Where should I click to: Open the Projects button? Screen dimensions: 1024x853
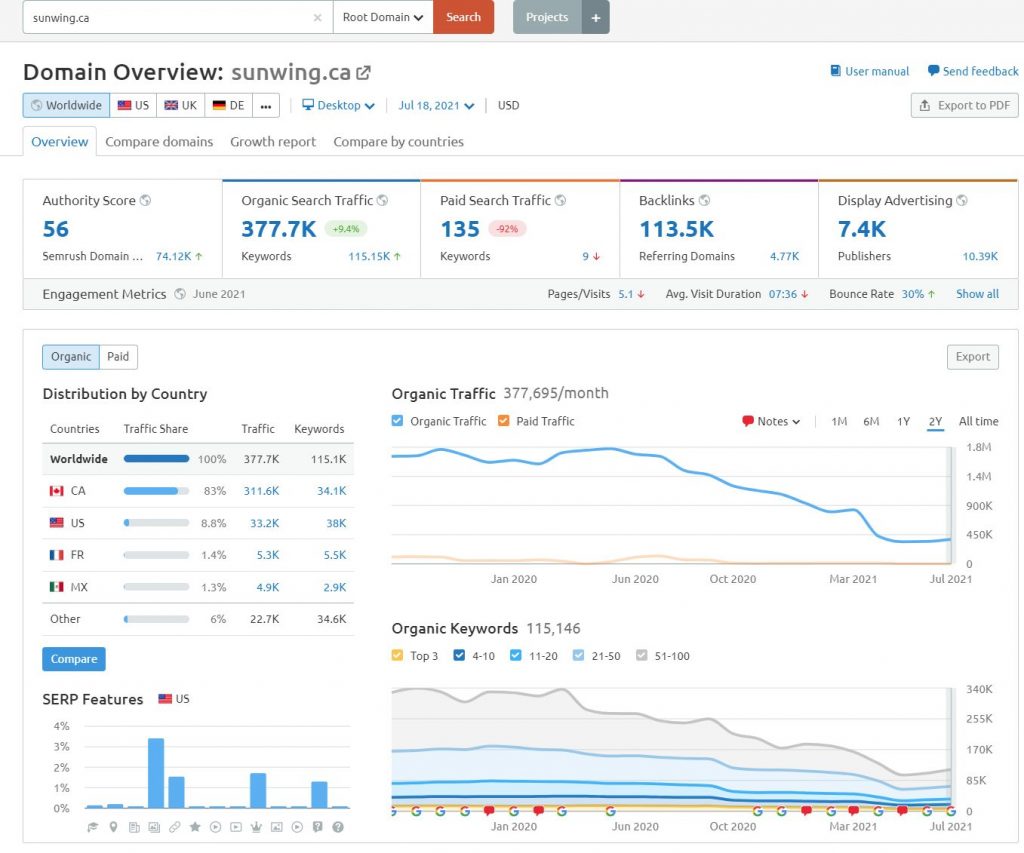[x=547, y=18]
